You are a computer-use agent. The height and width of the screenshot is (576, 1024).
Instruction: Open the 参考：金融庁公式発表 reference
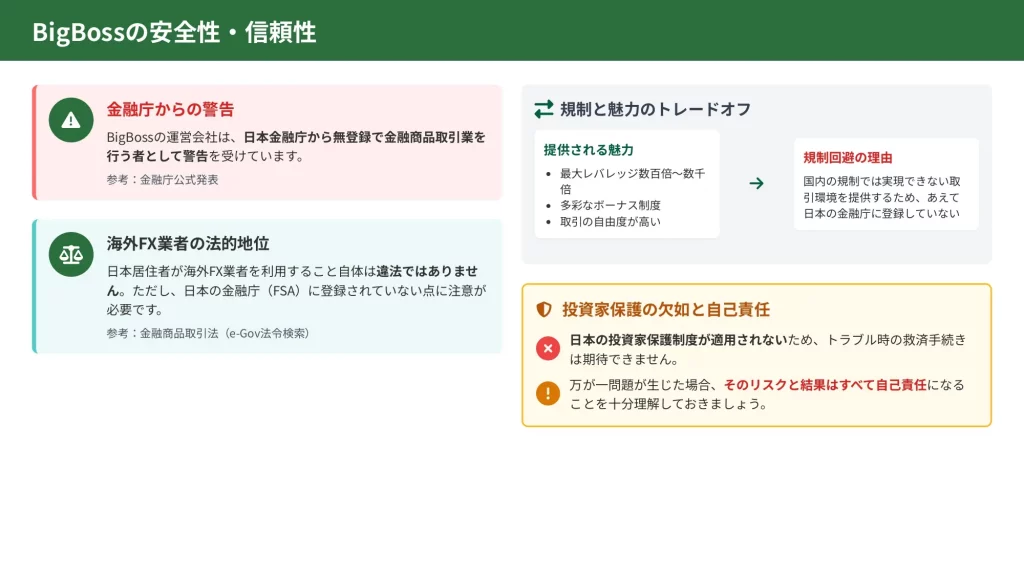coord(162,180)
